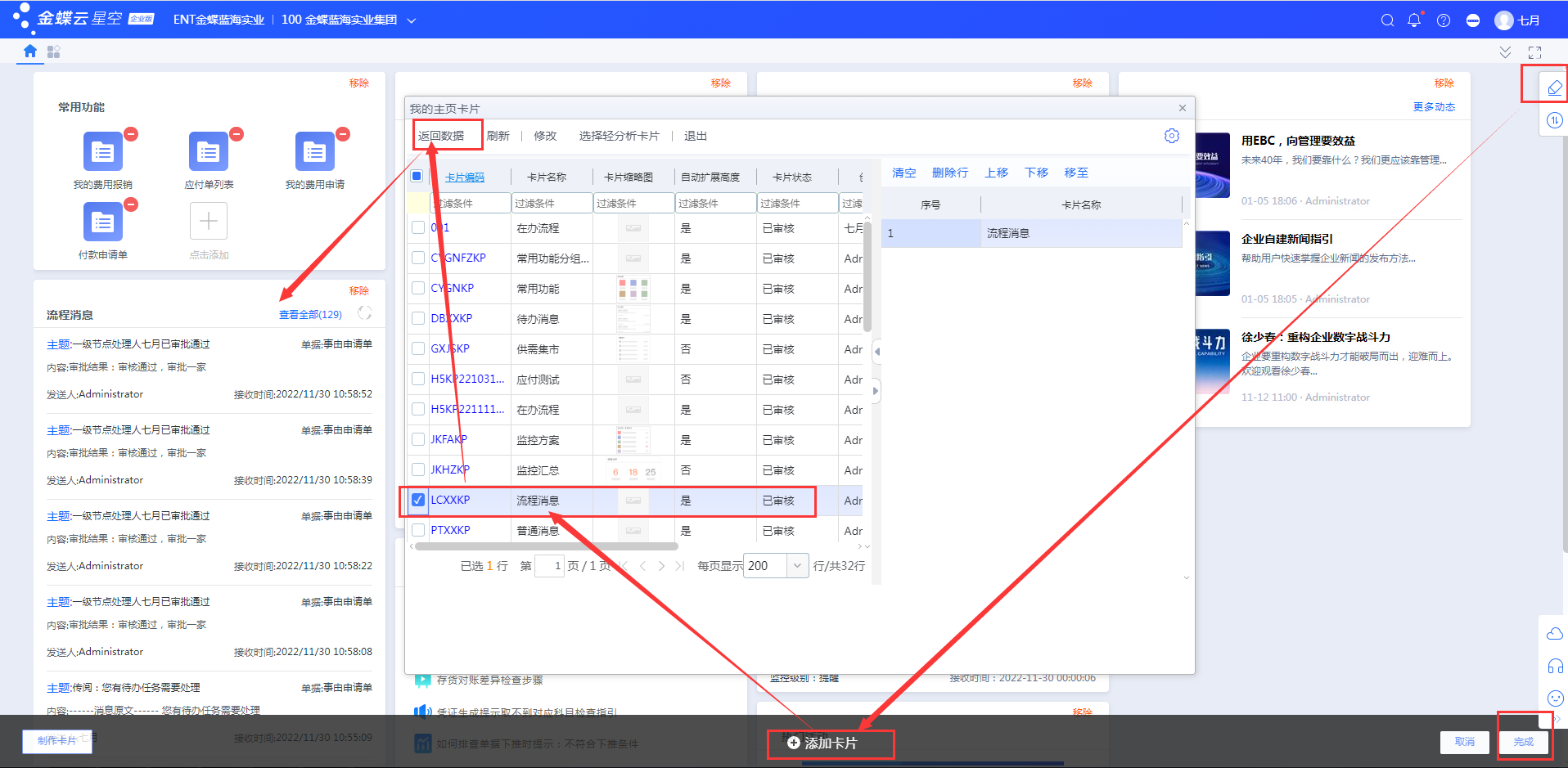Viewport: 1568px width, 768px height.
Task: Open the 每页显示 200 rows dropdown
Action: pyautogui.click(x=797, y=566)
